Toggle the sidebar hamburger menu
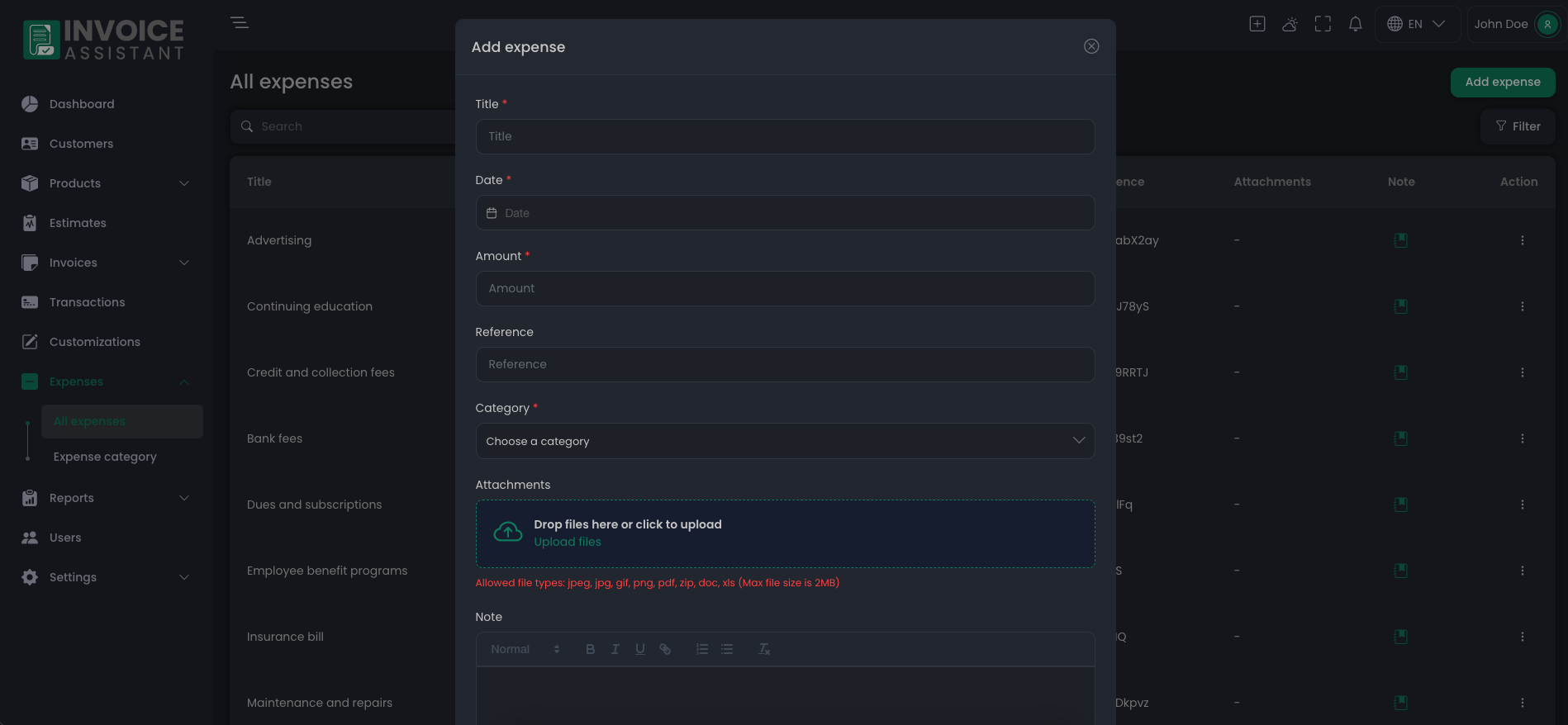This screenshot has height=725, width=1568. click(x=240, y=23)
